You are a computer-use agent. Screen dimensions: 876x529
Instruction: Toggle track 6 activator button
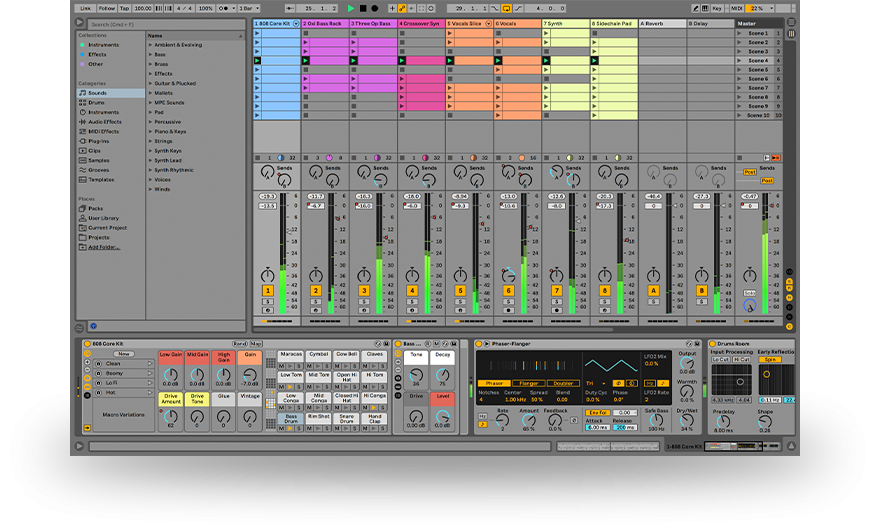click(x=509, y=291)
